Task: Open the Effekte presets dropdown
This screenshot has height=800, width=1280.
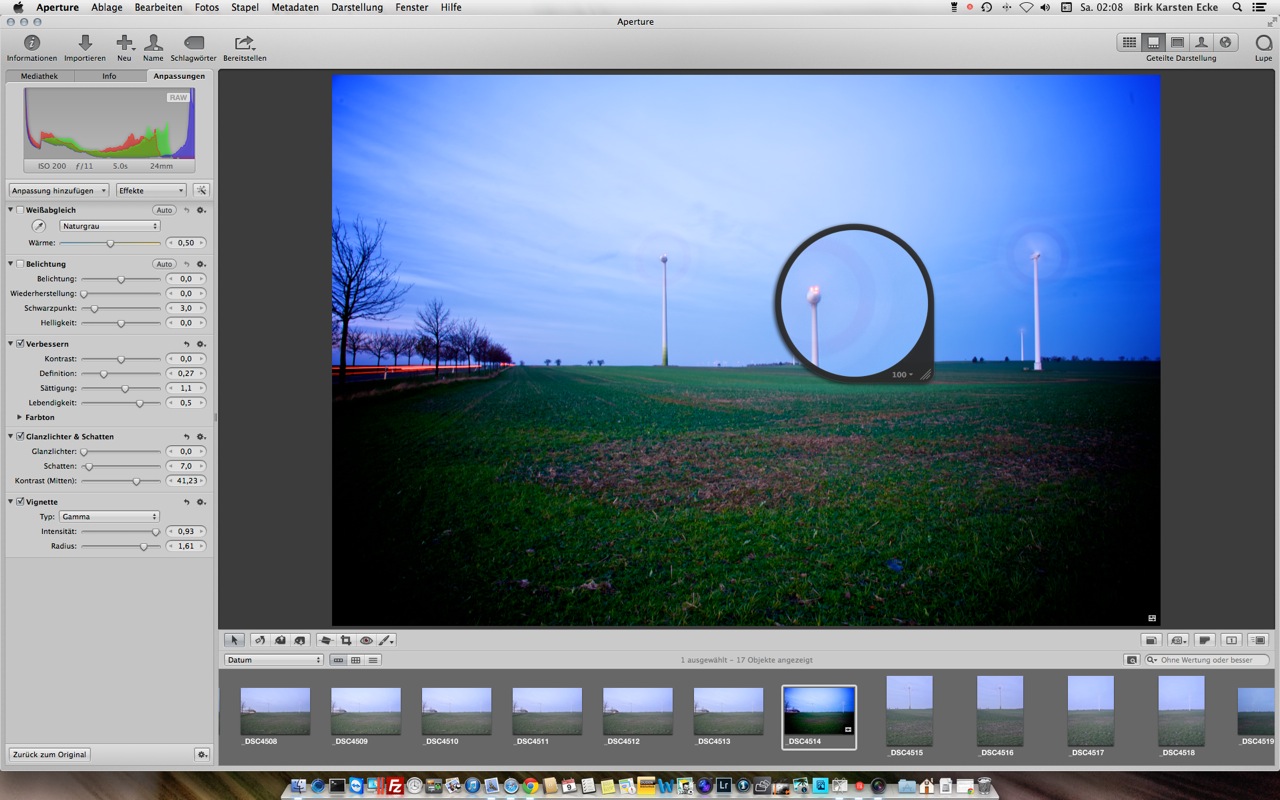Action: pos(151,190)
